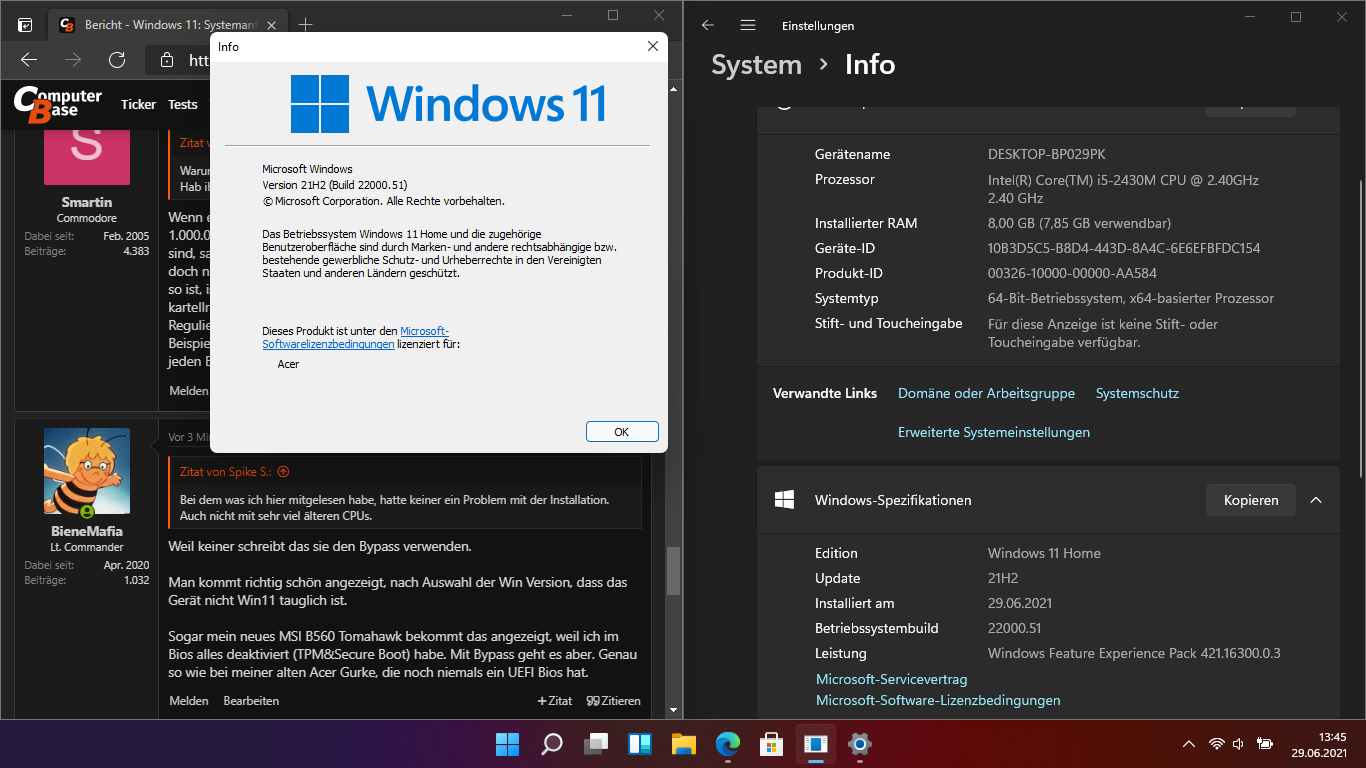Switch to Microsoft Edge on the taskbar
Image resolution: width=1366 pixels, height=768 pixels.
tap(728, 744)
